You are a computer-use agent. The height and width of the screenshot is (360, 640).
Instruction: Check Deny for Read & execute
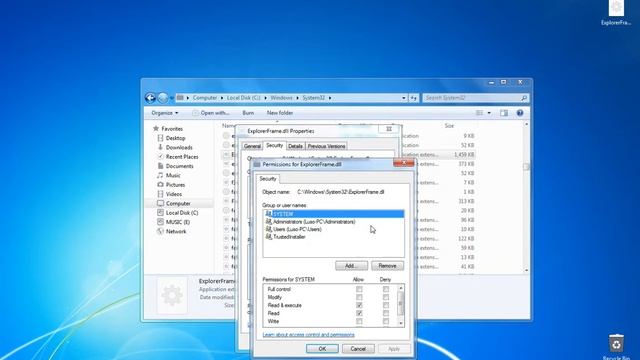[x=386, y=305]
